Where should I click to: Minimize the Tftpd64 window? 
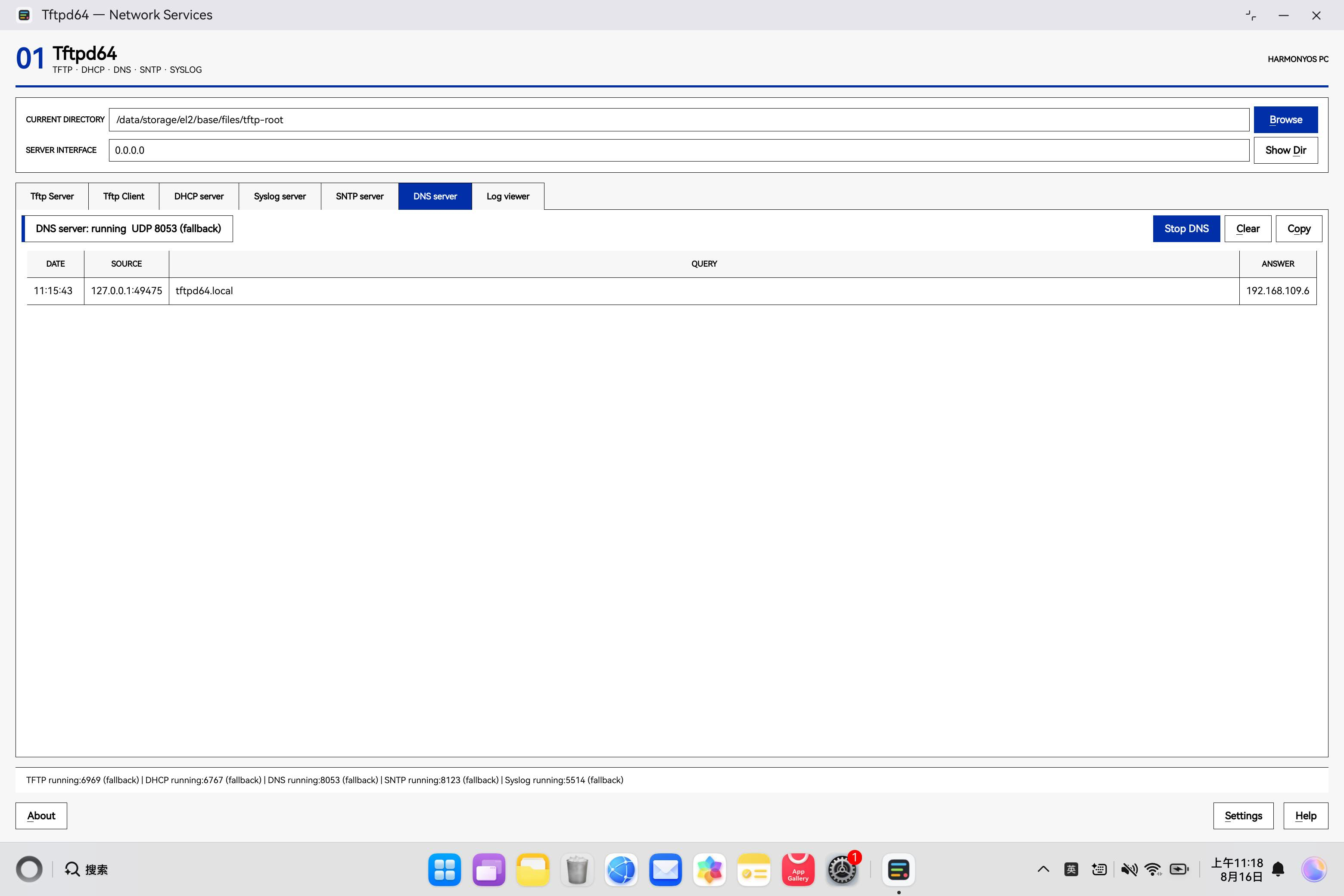(x=1283, y=16)
